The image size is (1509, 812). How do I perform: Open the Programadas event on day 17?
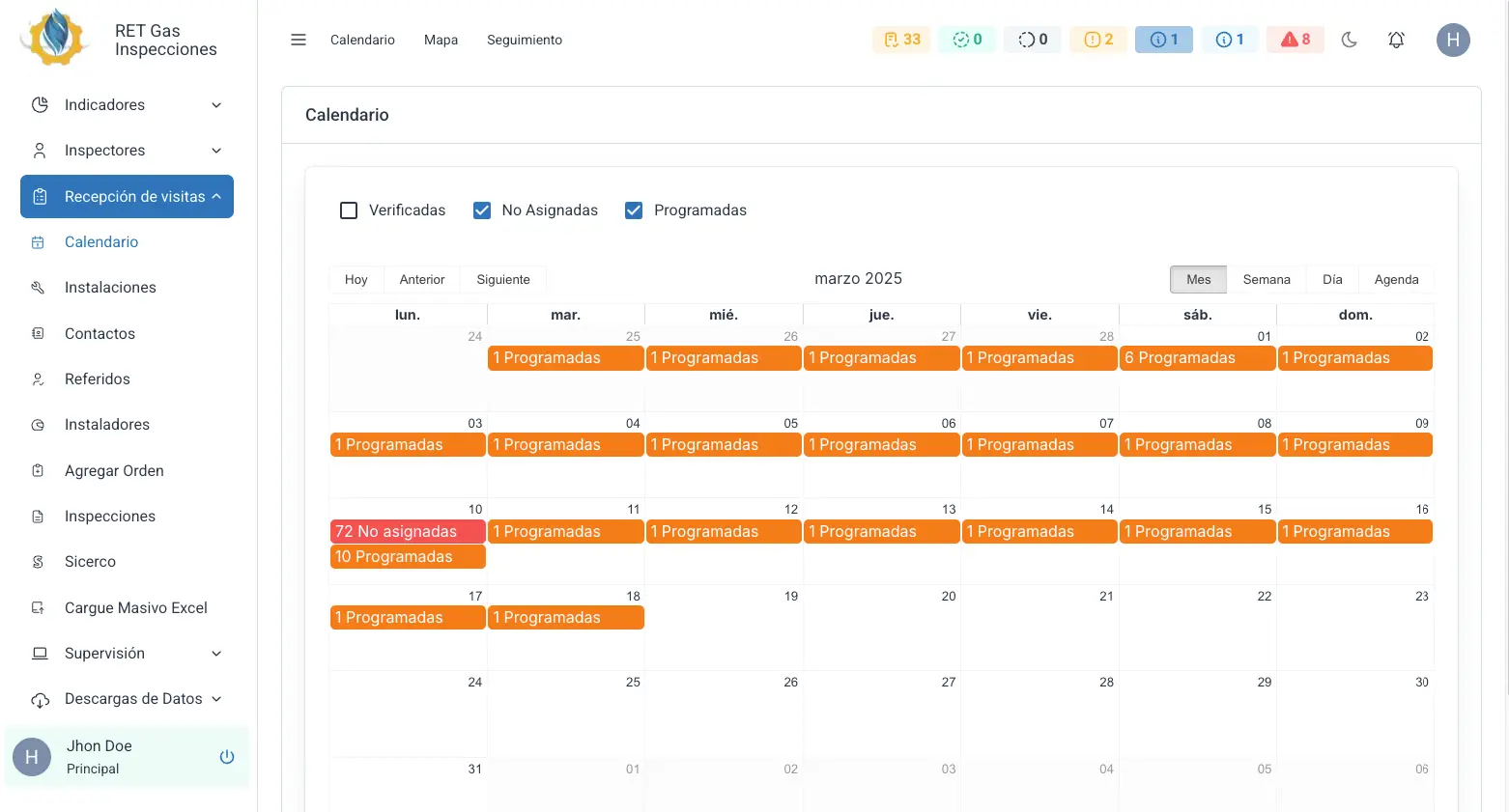click(x=408, y=618)
